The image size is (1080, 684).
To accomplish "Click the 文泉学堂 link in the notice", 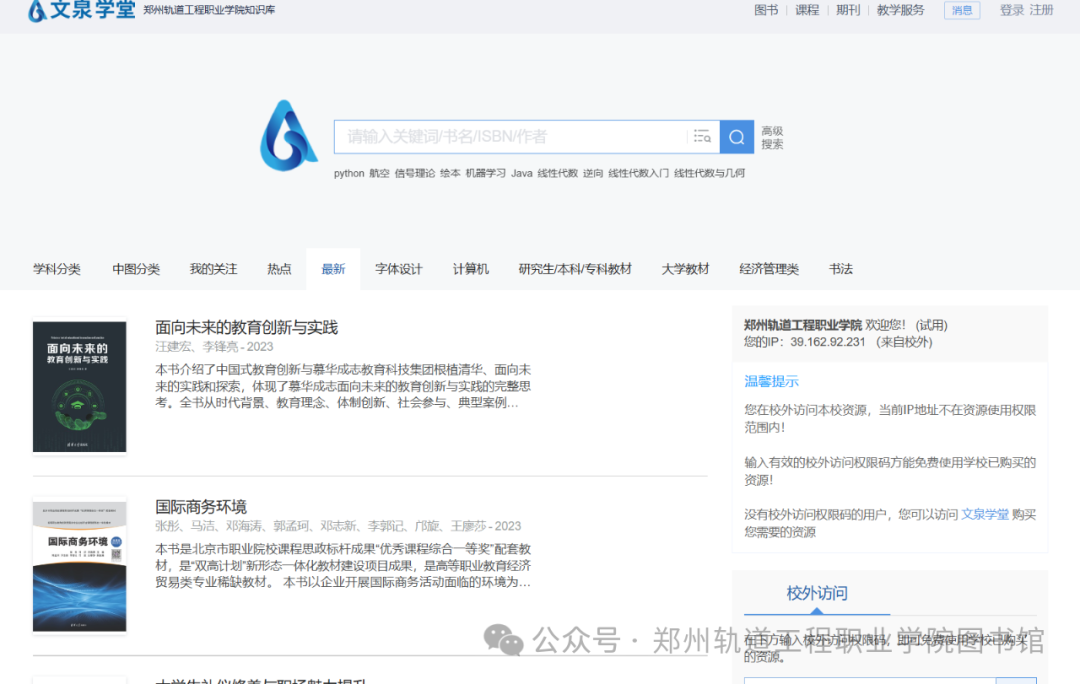I will [x=985, y=515].
